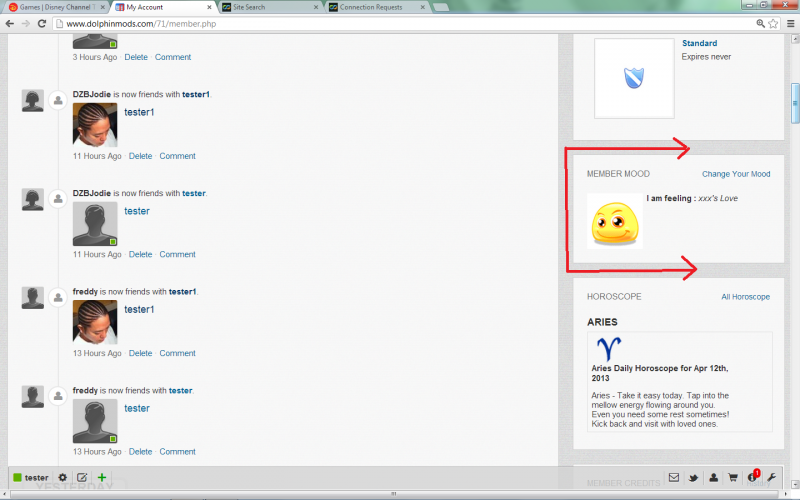Viewport: 800px width, 500px height.
Task: Click friend event icon beside 'freddy is now friends with tester1'
Action: [58, 297]
